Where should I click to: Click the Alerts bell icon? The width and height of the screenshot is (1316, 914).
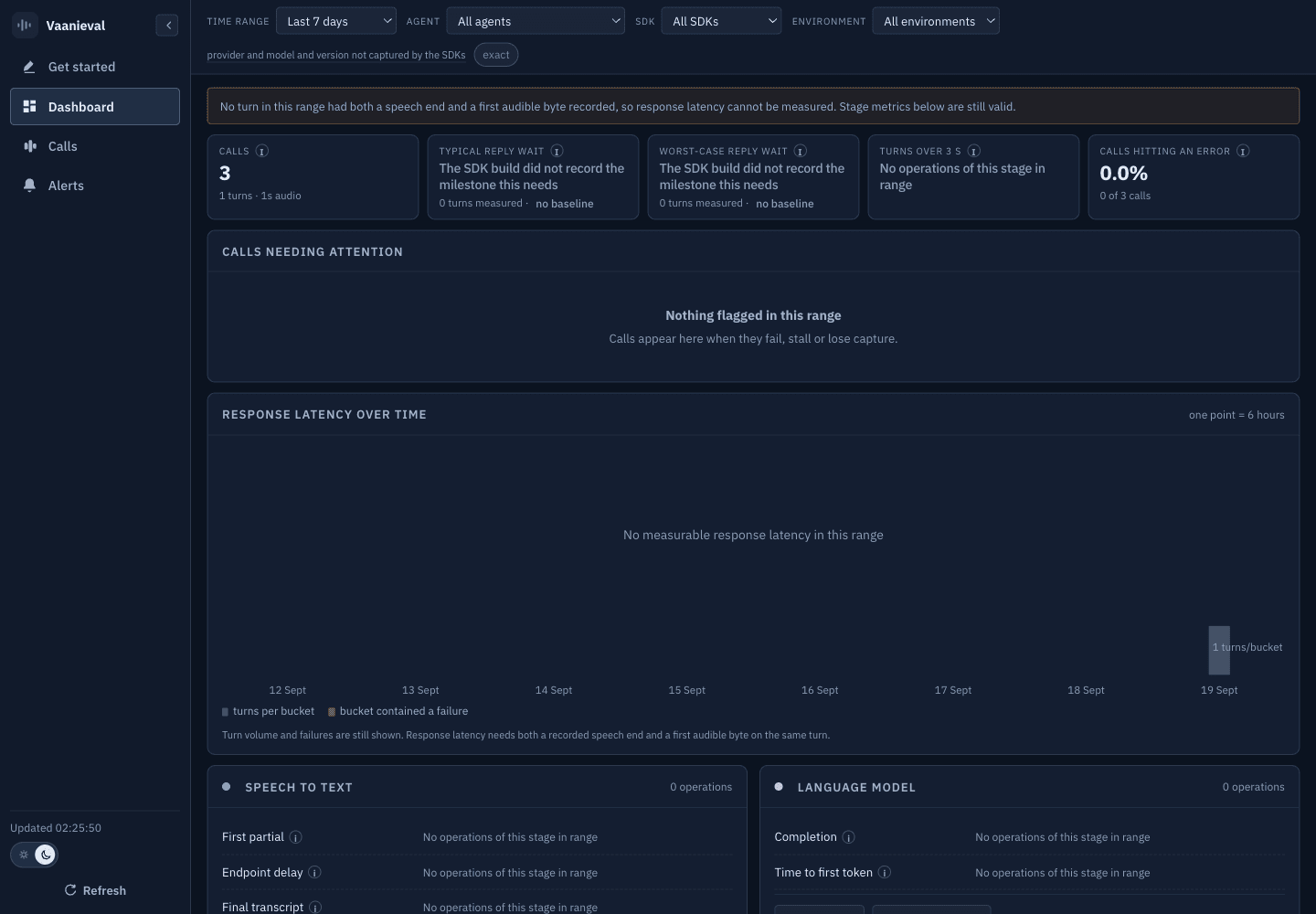(x=29, y=186)
